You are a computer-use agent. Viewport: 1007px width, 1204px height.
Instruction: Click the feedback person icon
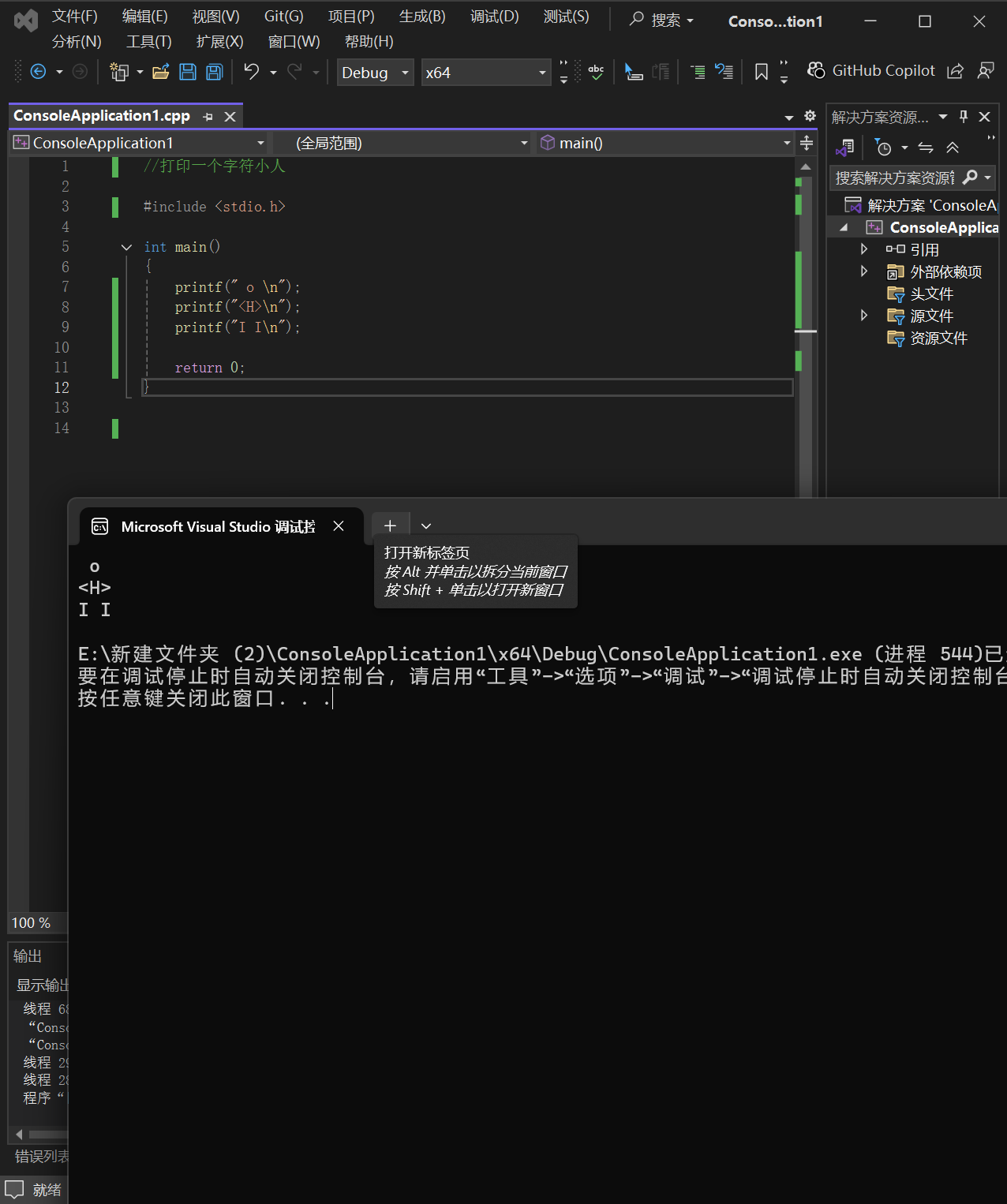986,71
